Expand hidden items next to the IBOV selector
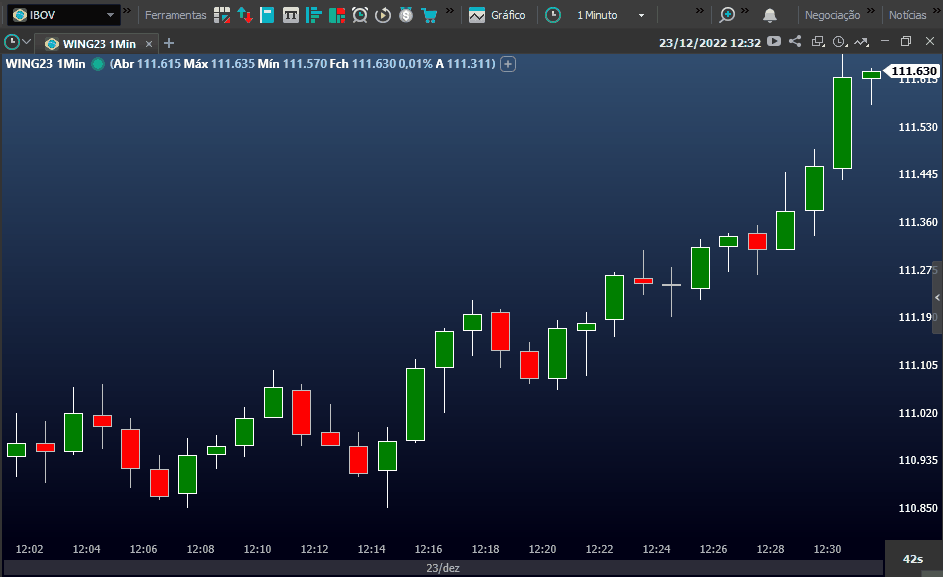Image resolution: width=943 pixels, height=577 pixels. pyautogui.click(x=127, y=11)
